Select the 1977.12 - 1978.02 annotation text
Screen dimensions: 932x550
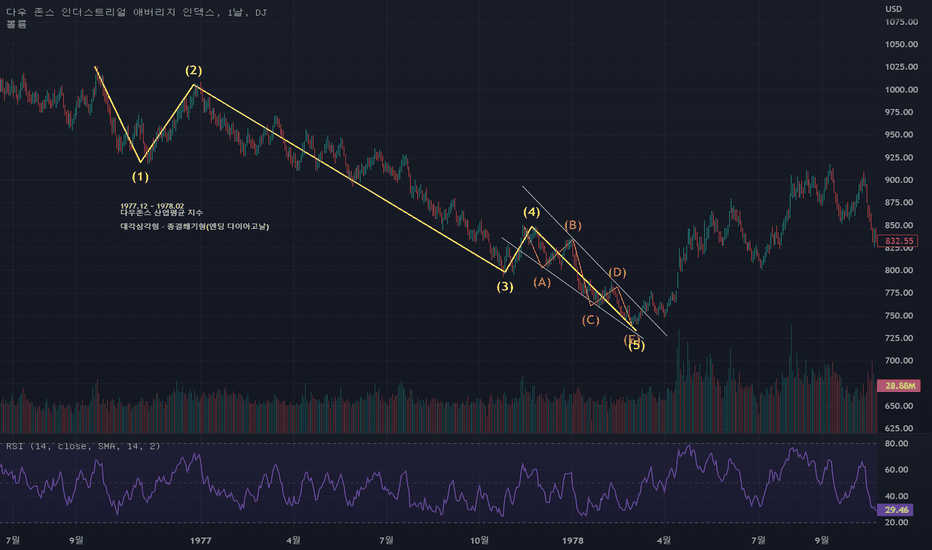(x=152, y=206)
